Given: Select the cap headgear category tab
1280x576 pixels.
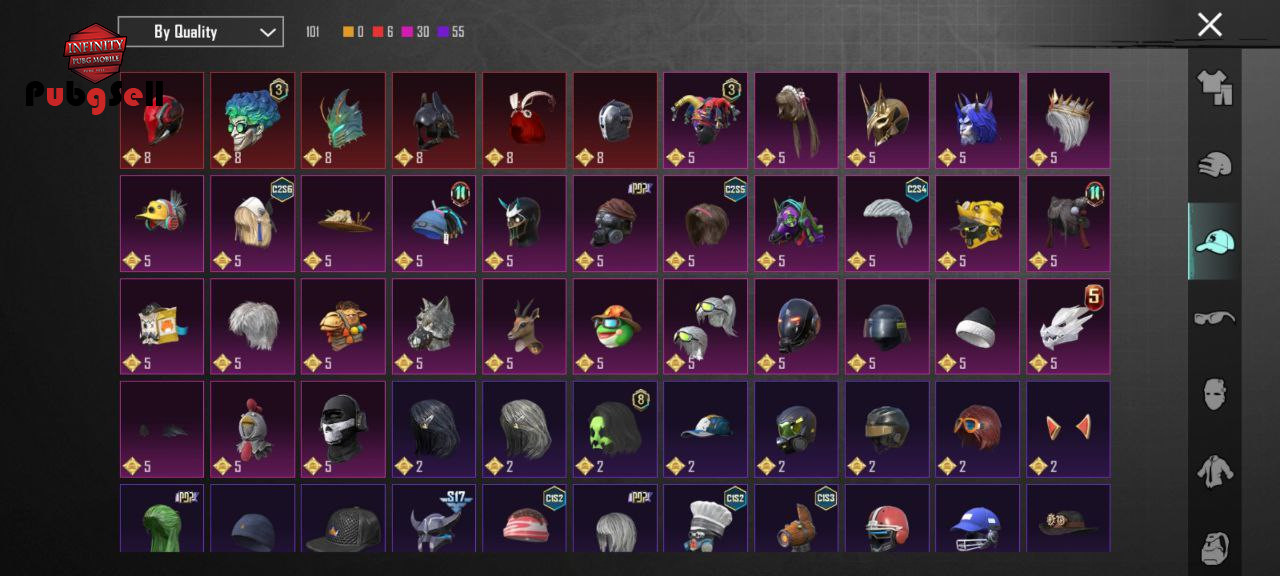Looking at the screenshot, I should point(1214,241).
